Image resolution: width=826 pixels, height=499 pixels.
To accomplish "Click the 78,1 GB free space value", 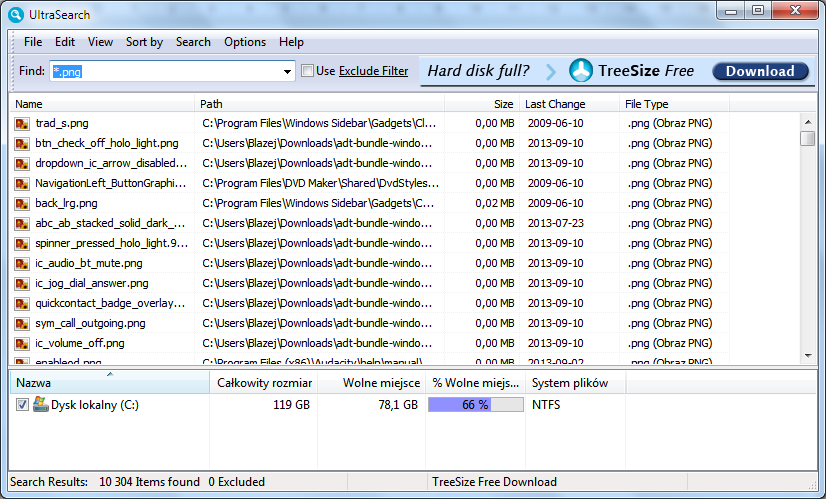I will (x=398, y=405).
